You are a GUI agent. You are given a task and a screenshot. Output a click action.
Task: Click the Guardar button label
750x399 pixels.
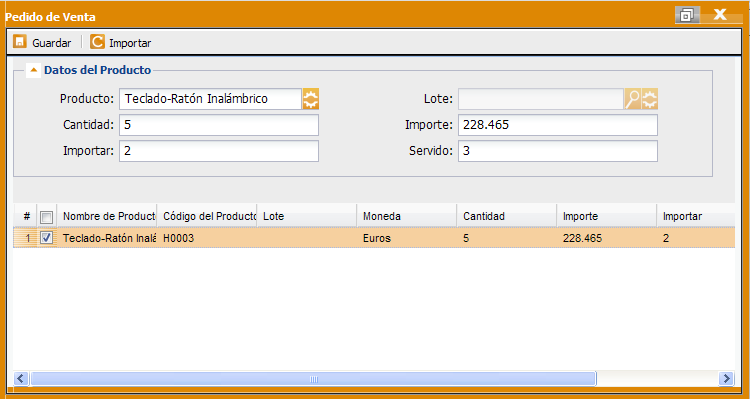(52, 43)
